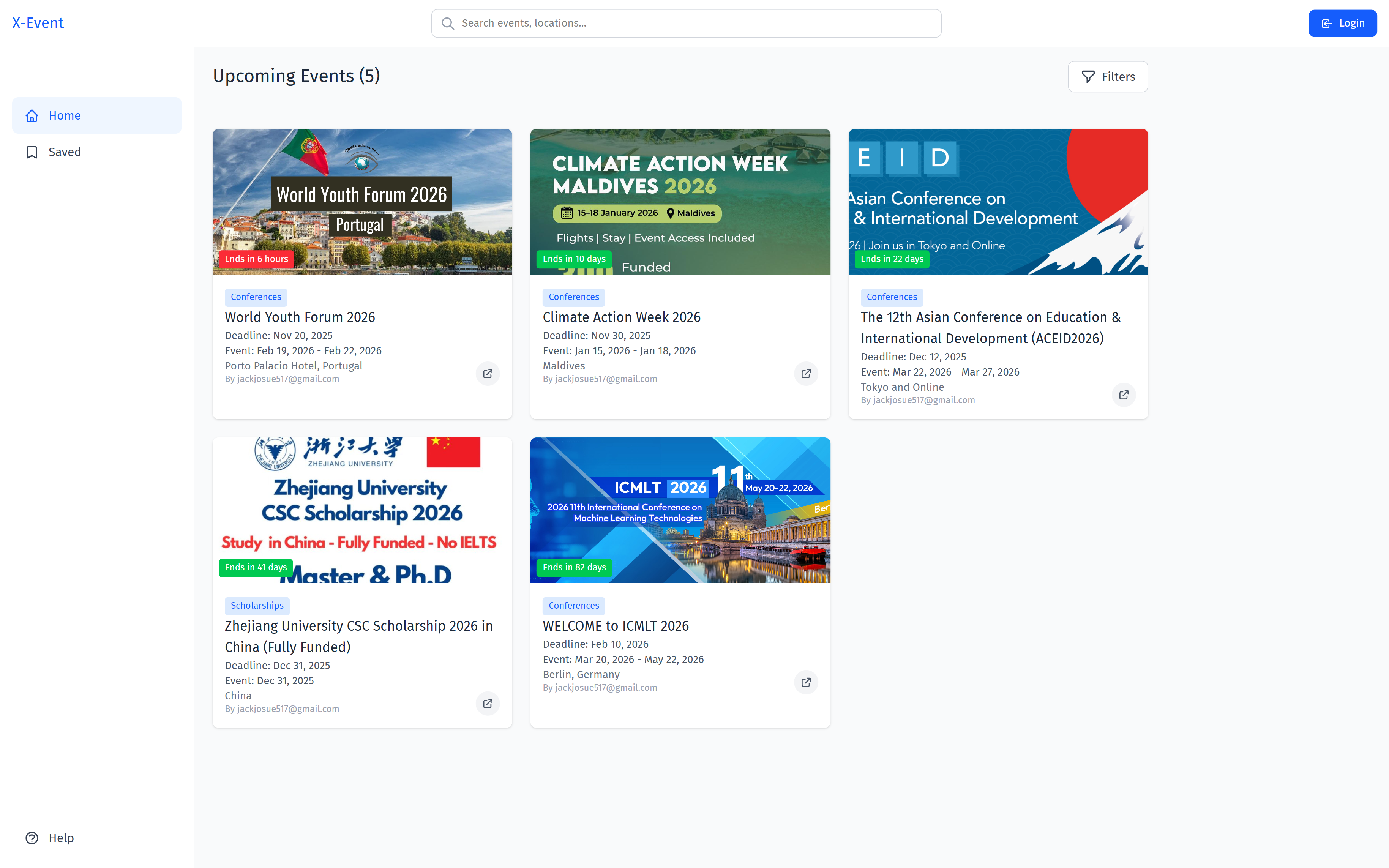The height and width of the screenshot is (868, 1389).
Task: Open external link for ICMLT 2026 event
Action: [806, 682]
